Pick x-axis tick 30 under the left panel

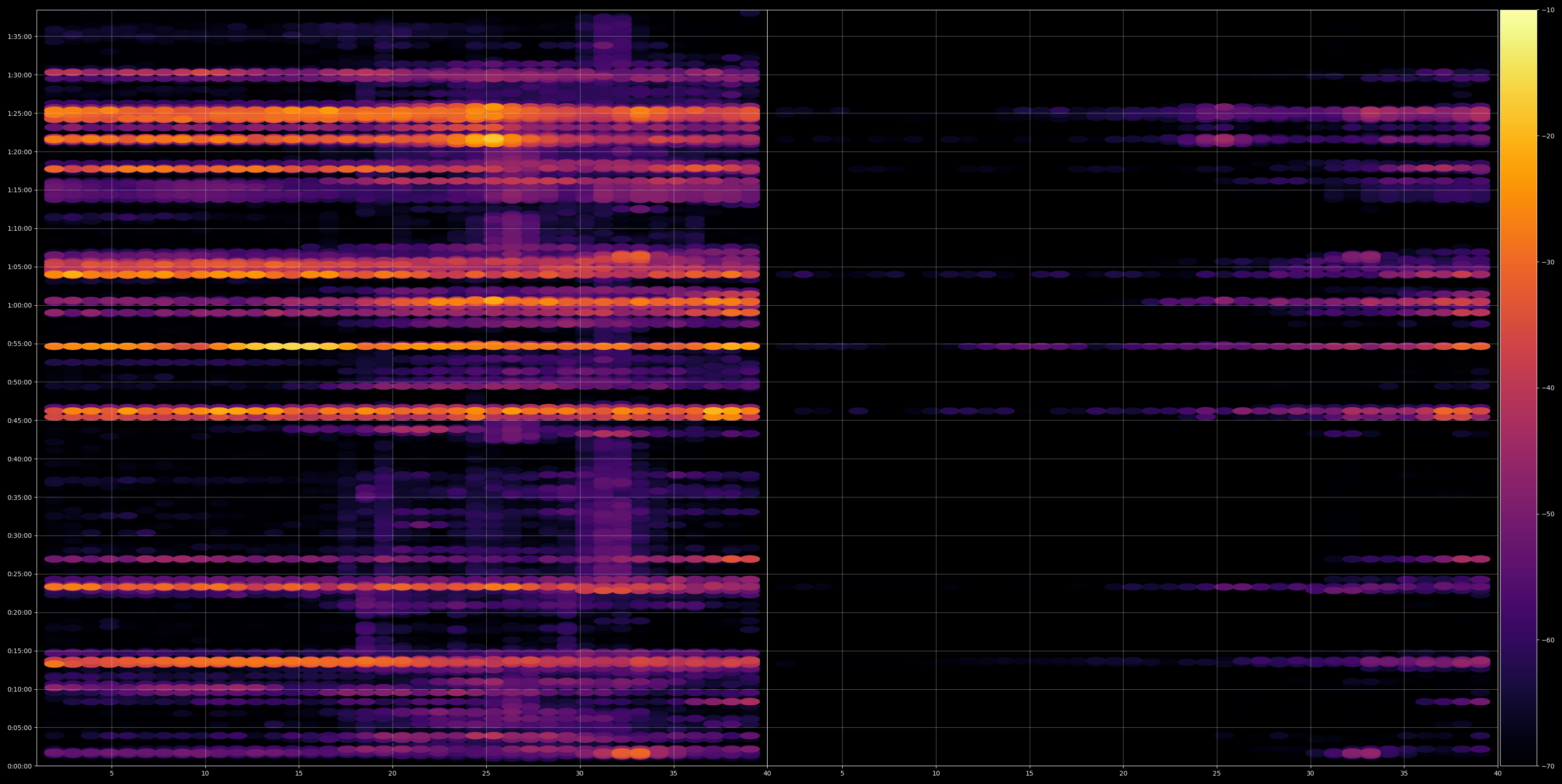point(580,774)
